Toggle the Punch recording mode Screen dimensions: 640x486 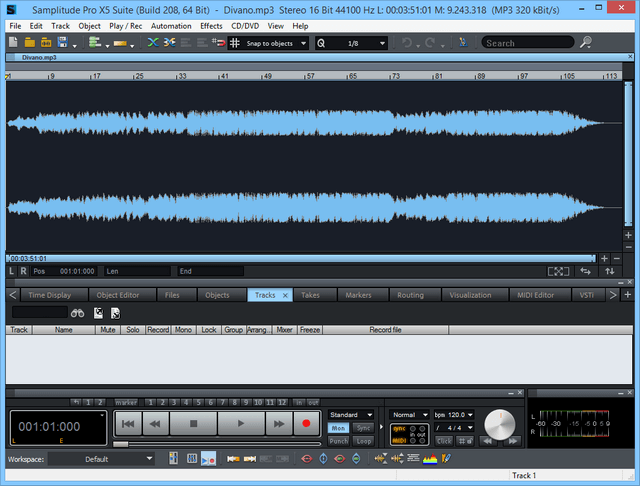(x=339, y=440)
